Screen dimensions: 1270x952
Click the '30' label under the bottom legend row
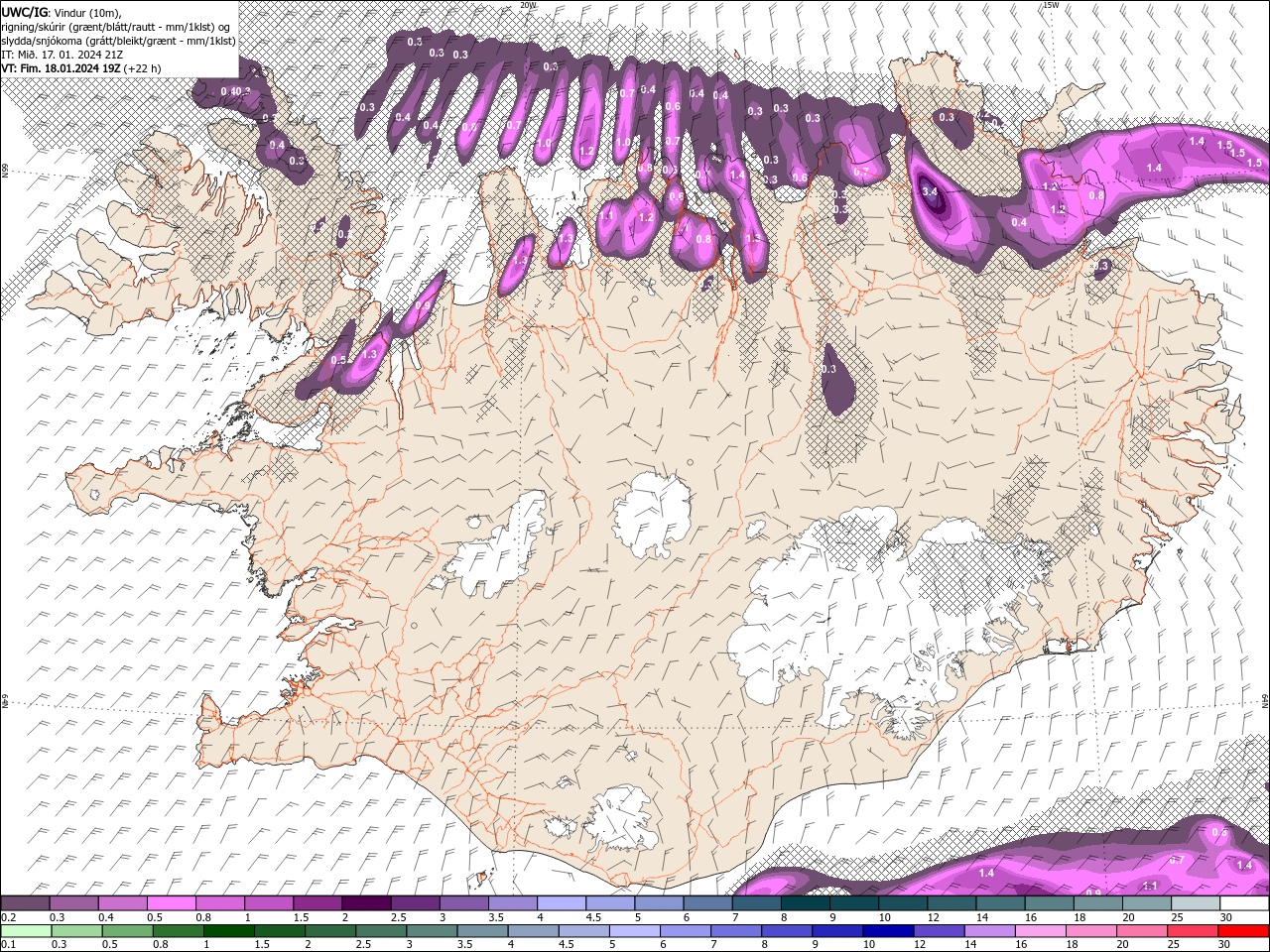click(x=1223, y=945)
